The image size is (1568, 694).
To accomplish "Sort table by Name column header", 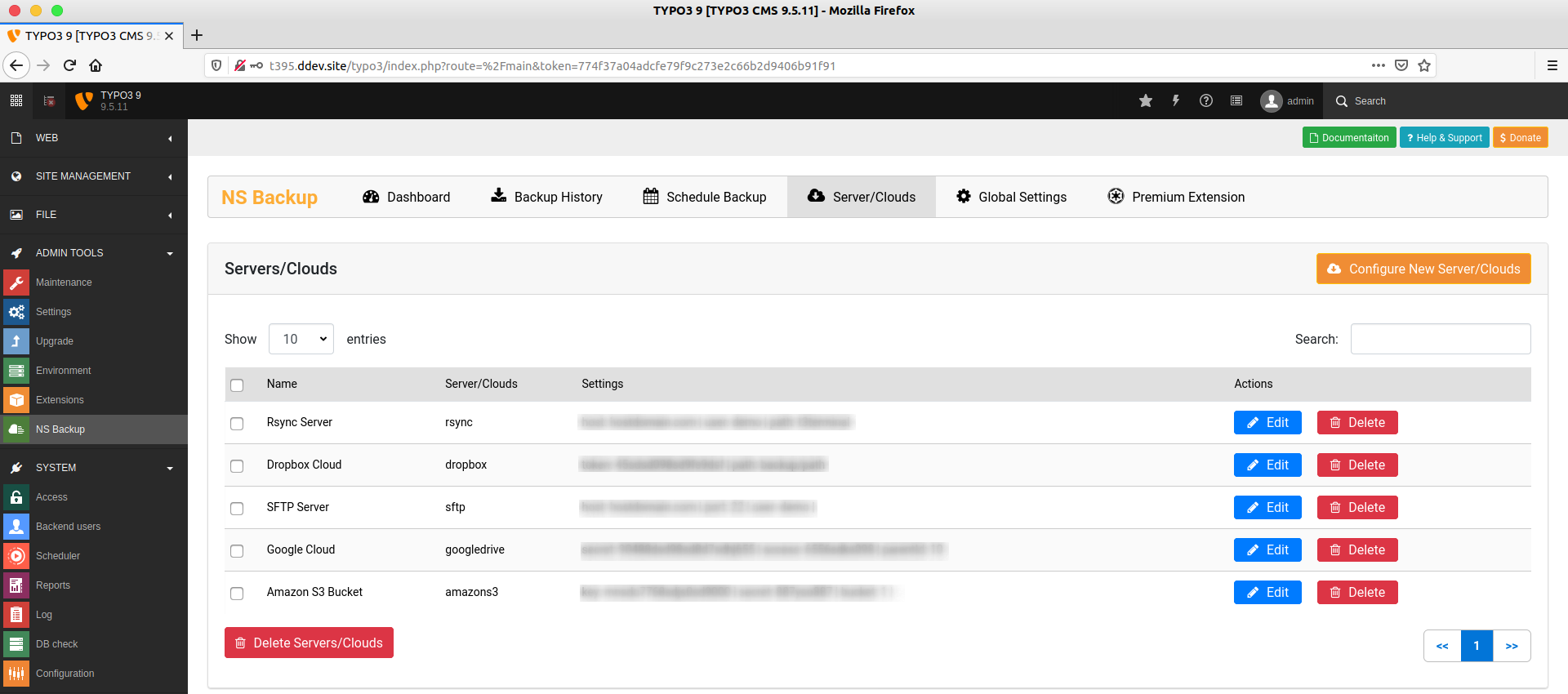I will [x=282, y=384].
